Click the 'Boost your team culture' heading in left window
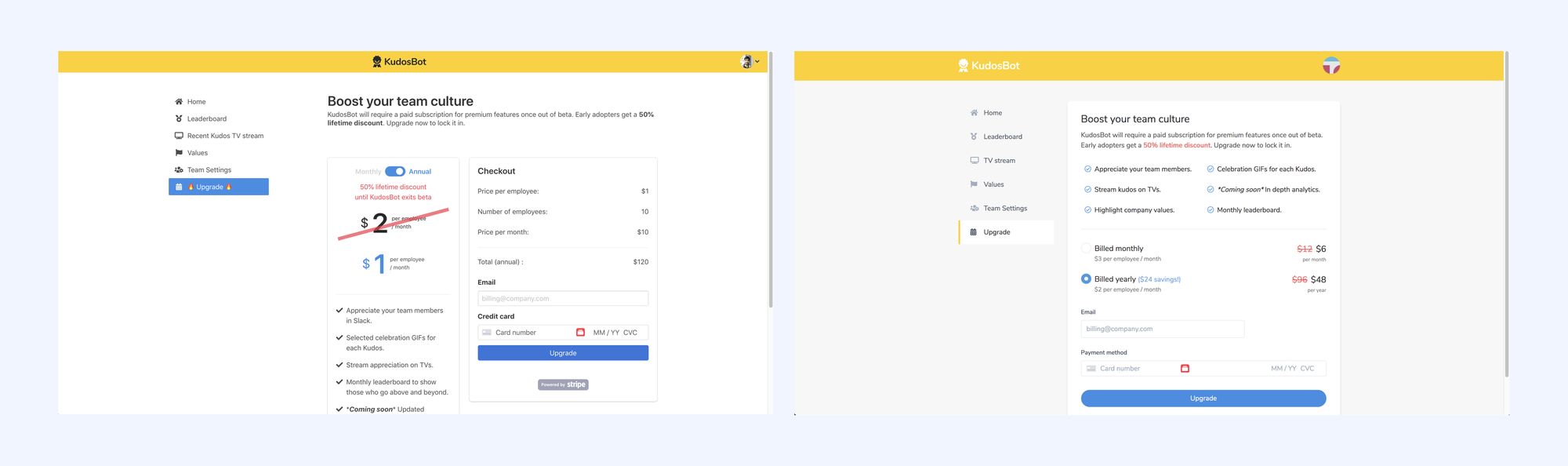1568x466 pixels. pos(401,101)
